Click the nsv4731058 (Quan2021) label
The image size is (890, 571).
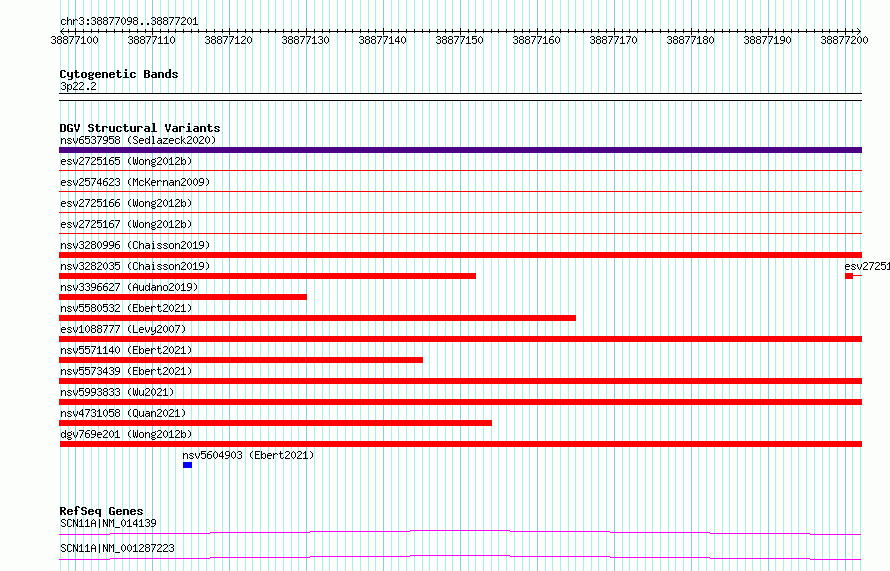[x=123, y=413]
